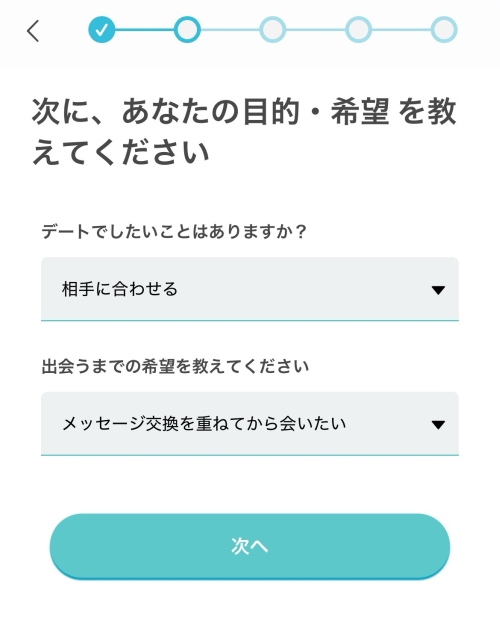This screenshot has width=500, height=623.
Task: Click progress line between steps four and five
Action: tap(401, 30)
